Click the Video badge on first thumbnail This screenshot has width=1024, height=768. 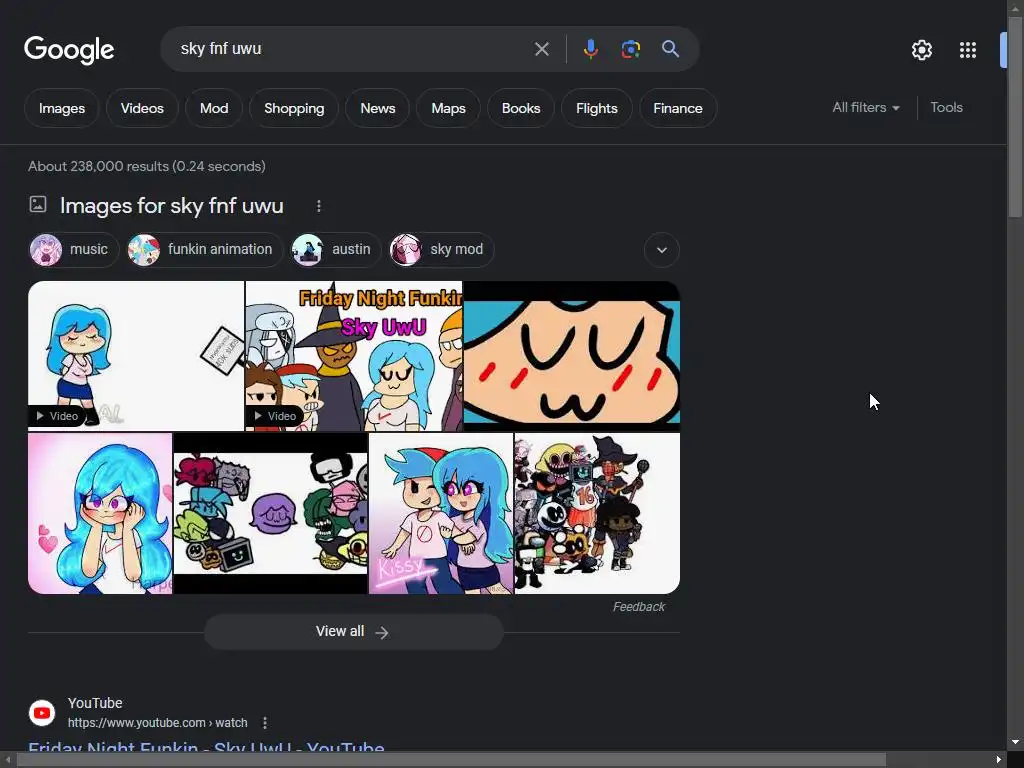pyautogui.click(x=57, y=416)
